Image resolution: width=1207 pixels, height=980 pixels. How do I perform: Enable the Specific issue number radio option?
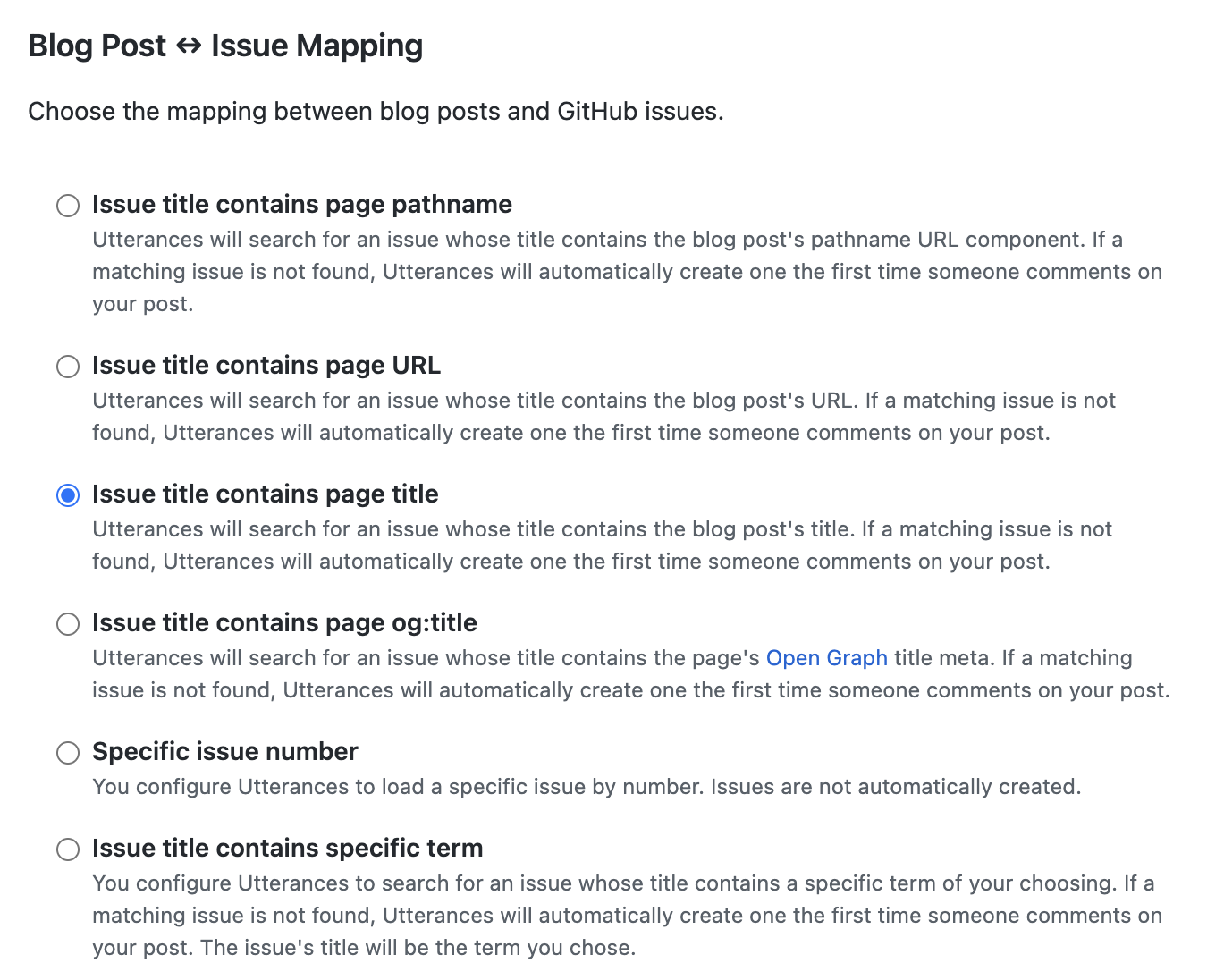click(x=68, y=753)
